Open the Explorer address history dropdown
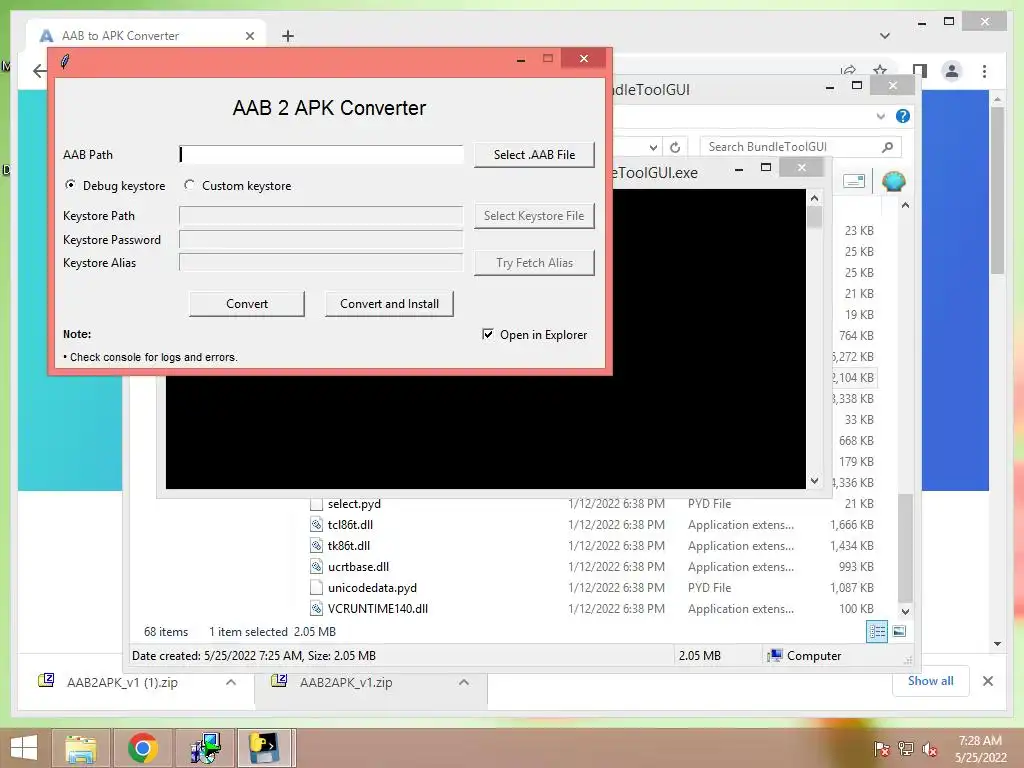Image resolution: width=1024 pixels, height=768 pixels. click(653, 148)
